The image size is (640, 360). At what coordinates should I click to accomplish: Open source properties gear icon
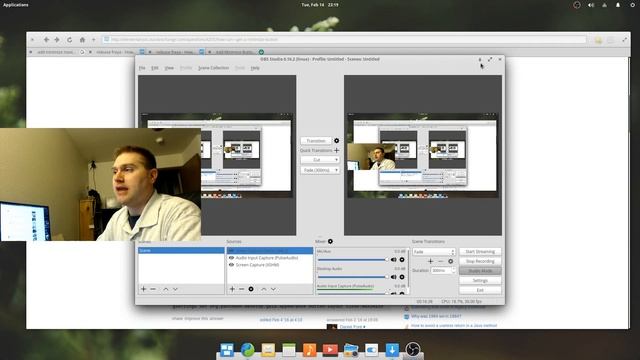click(251, 289)
